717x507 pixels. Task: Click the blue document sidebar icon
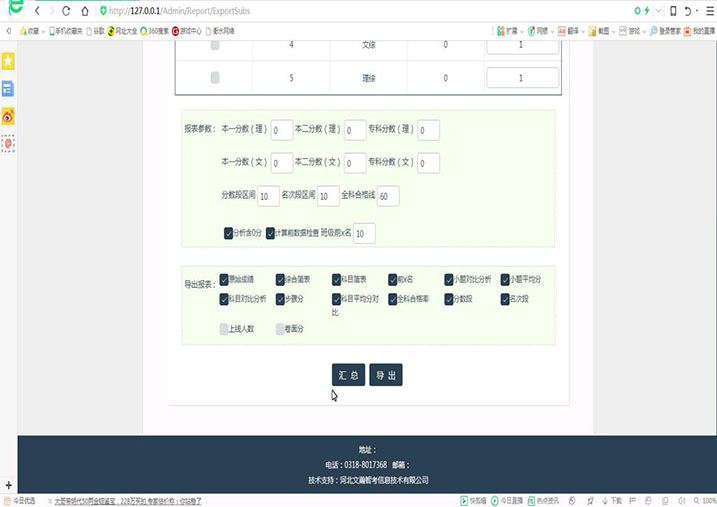[8, 89]
